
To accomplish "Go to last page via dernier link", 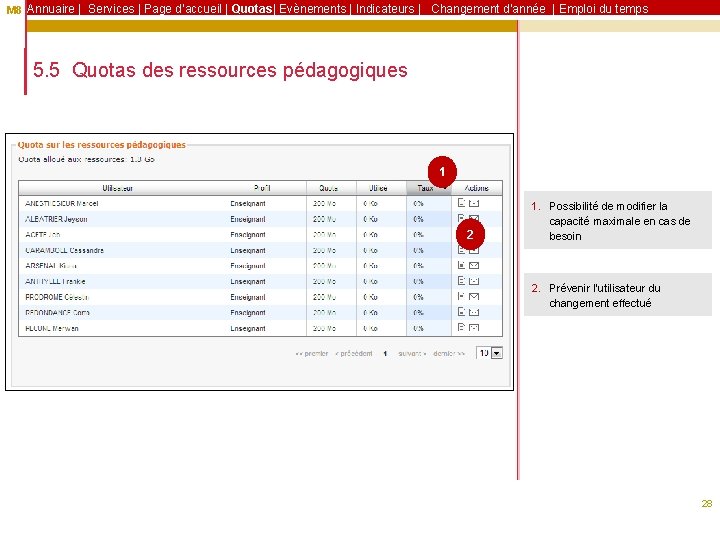I will coord(449,354).
